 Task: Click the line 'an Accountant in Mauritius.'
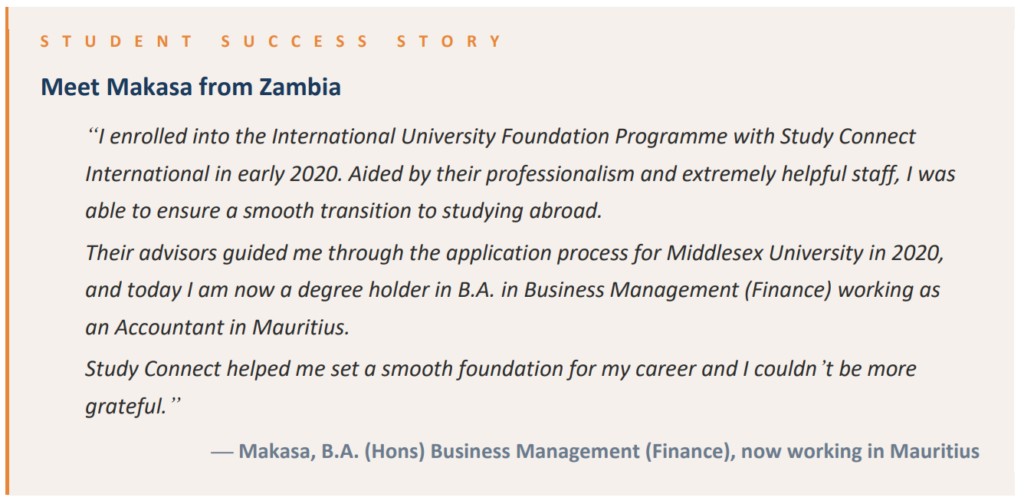(217, 328)
